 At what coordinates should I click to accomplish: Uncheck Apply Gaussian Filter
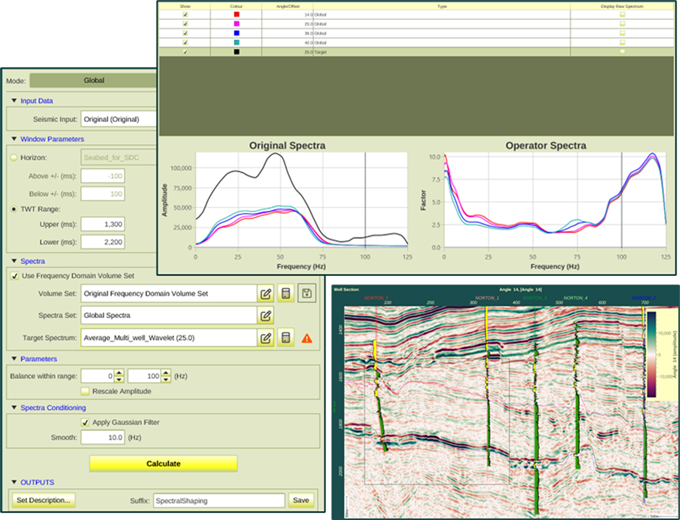pyautogui.click(x=85, y=423)
